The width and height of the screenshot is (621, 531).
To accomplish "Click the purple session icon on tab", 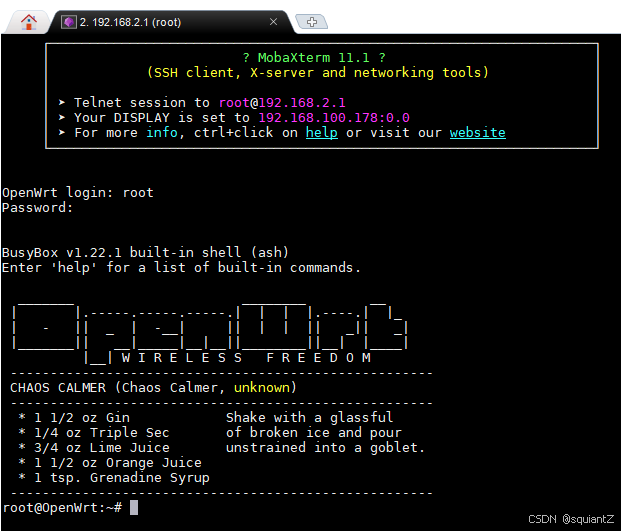I will point(69,22).
